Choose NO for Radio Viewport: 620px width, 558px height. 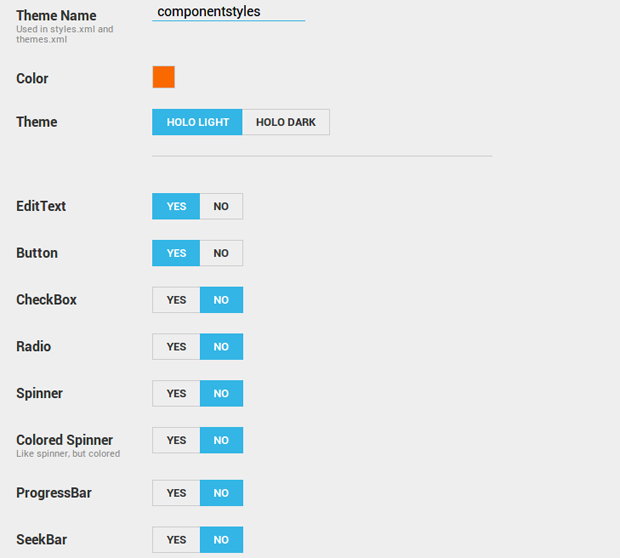(221, 347)
